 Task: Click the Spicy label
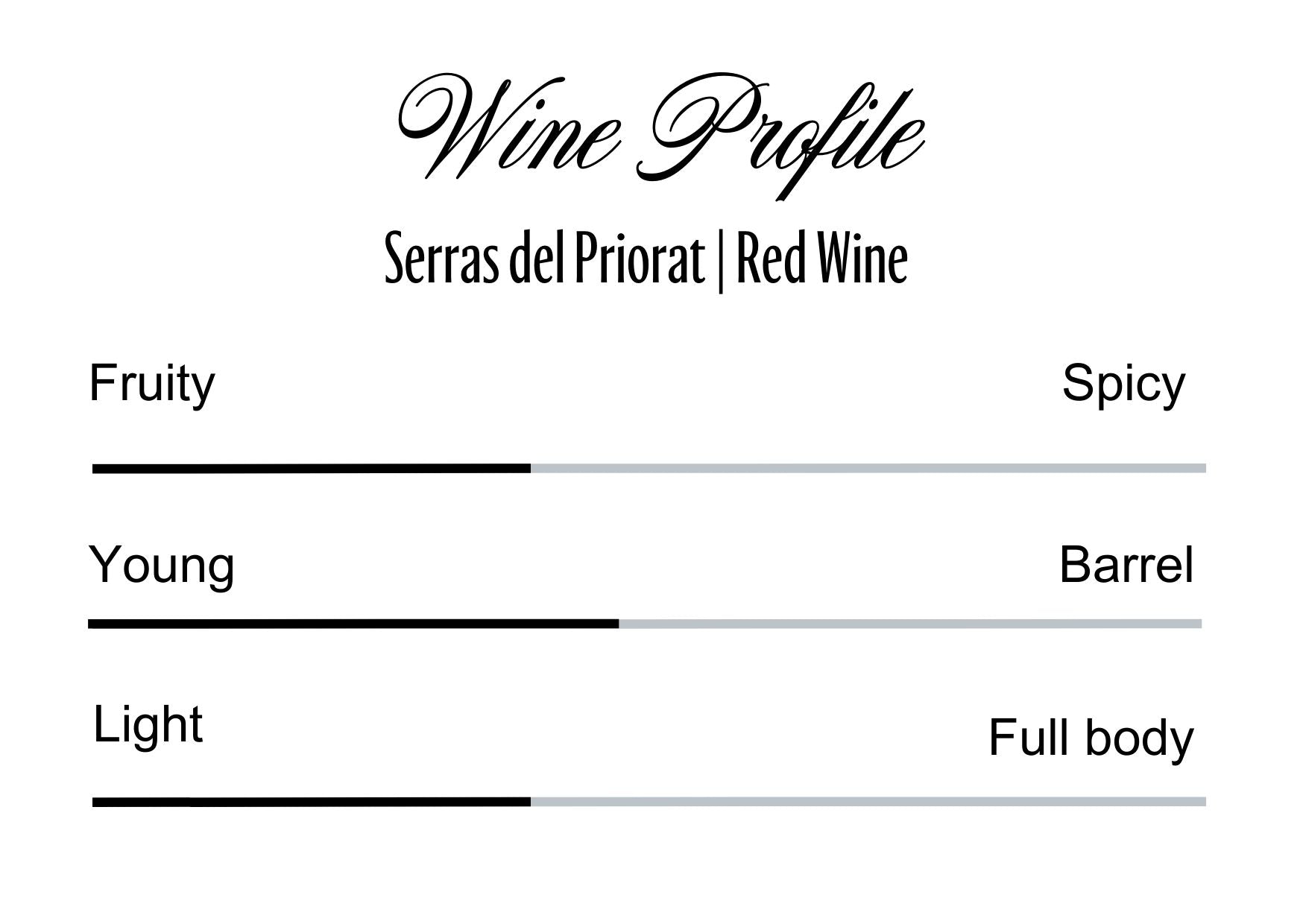click(1123, 385)
